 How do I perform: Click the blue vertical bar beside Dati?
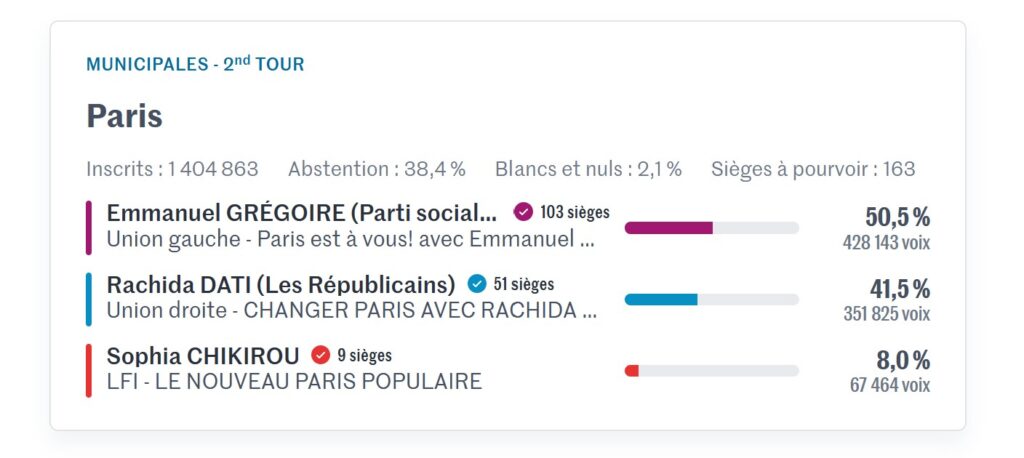(89, 298)
